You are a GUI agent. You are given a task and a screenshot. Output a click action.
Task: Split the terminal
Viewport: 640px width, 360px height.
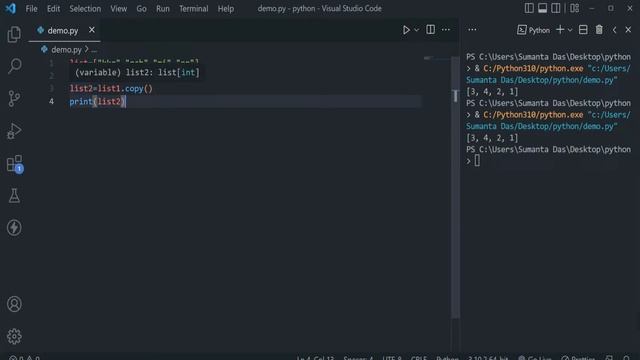[x=583, y=30]
